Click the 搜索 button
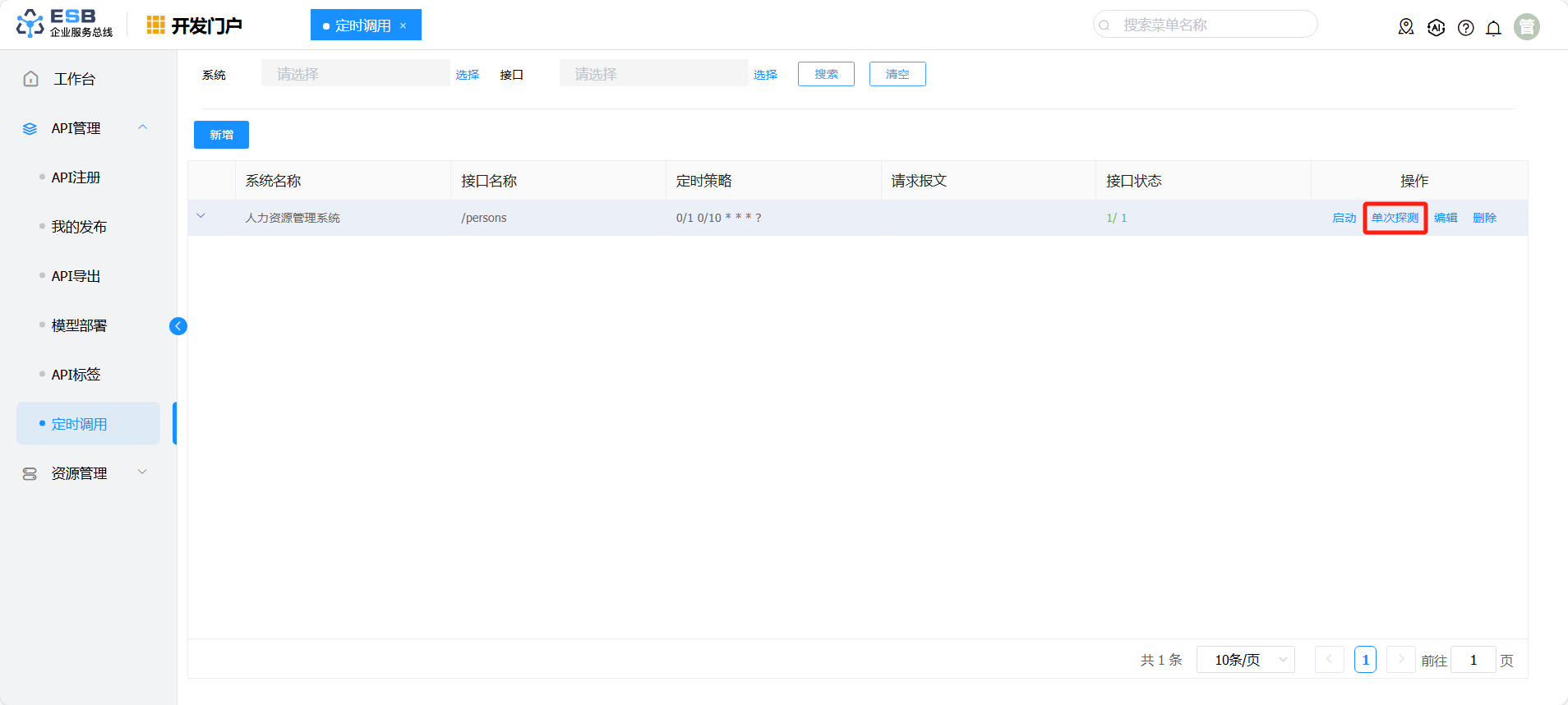The width and height of the screenshot is (1568, 705). point(826,74)
